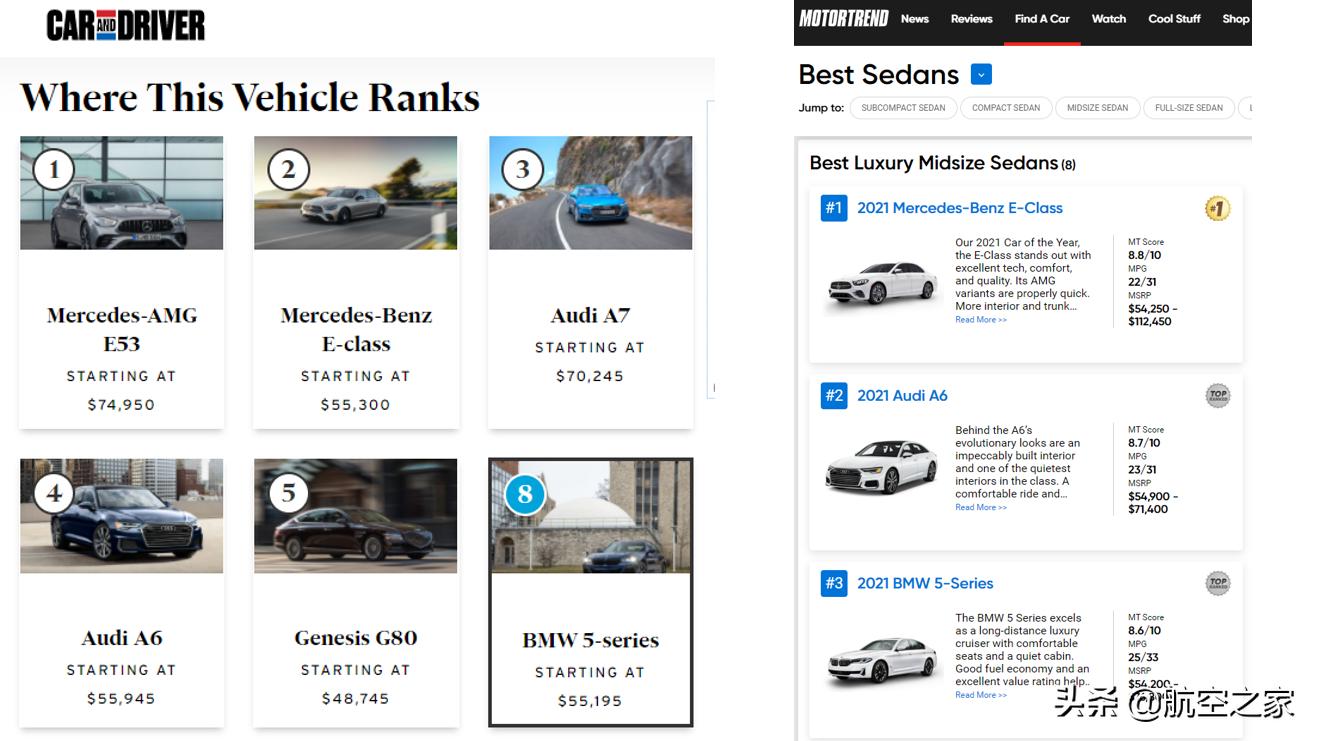
Task: Open the BMW 5-series photo in Car and Driver
Action: click(590, 517)
